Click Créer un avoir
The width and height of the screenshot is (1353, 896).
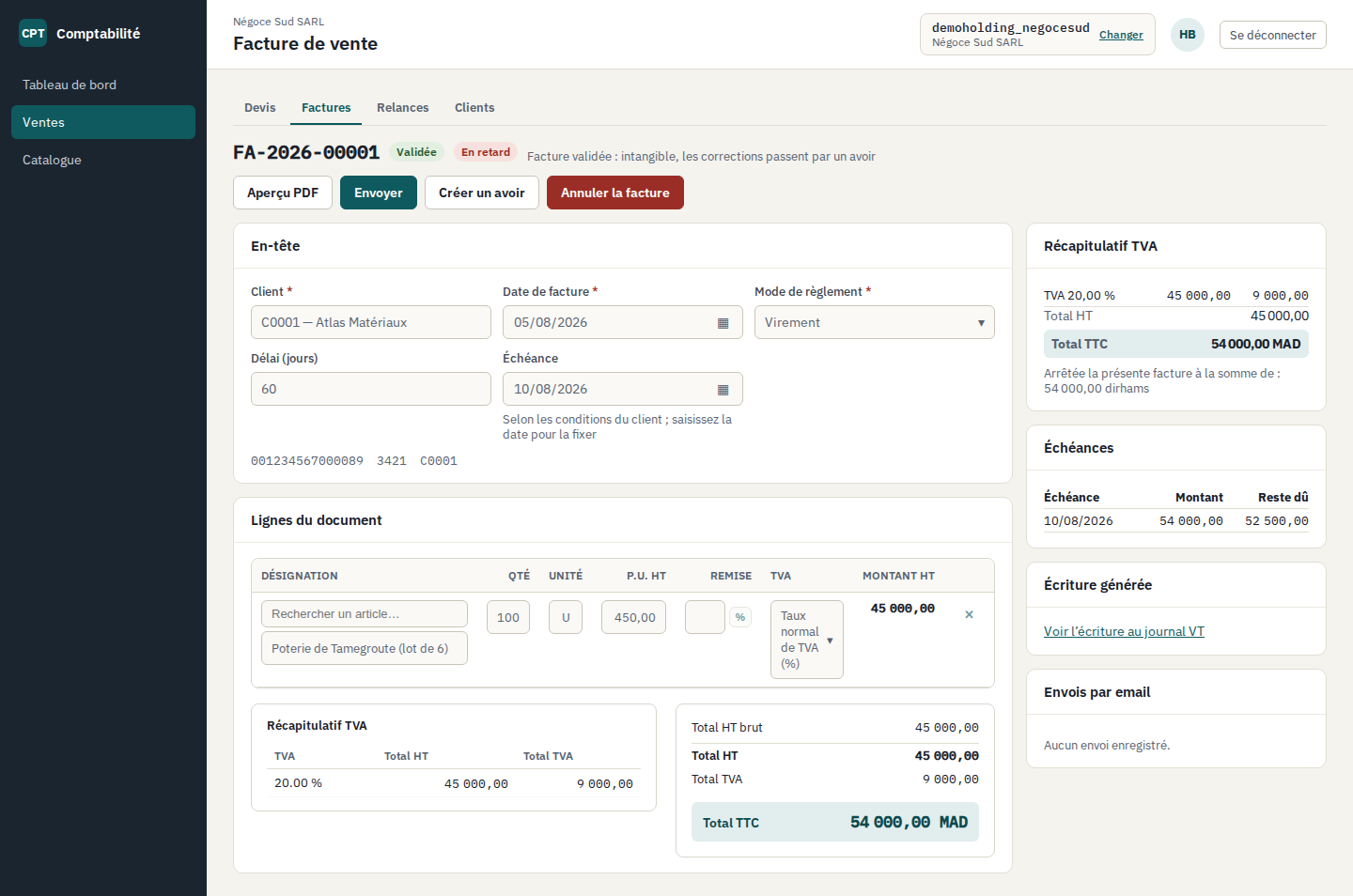482,193
